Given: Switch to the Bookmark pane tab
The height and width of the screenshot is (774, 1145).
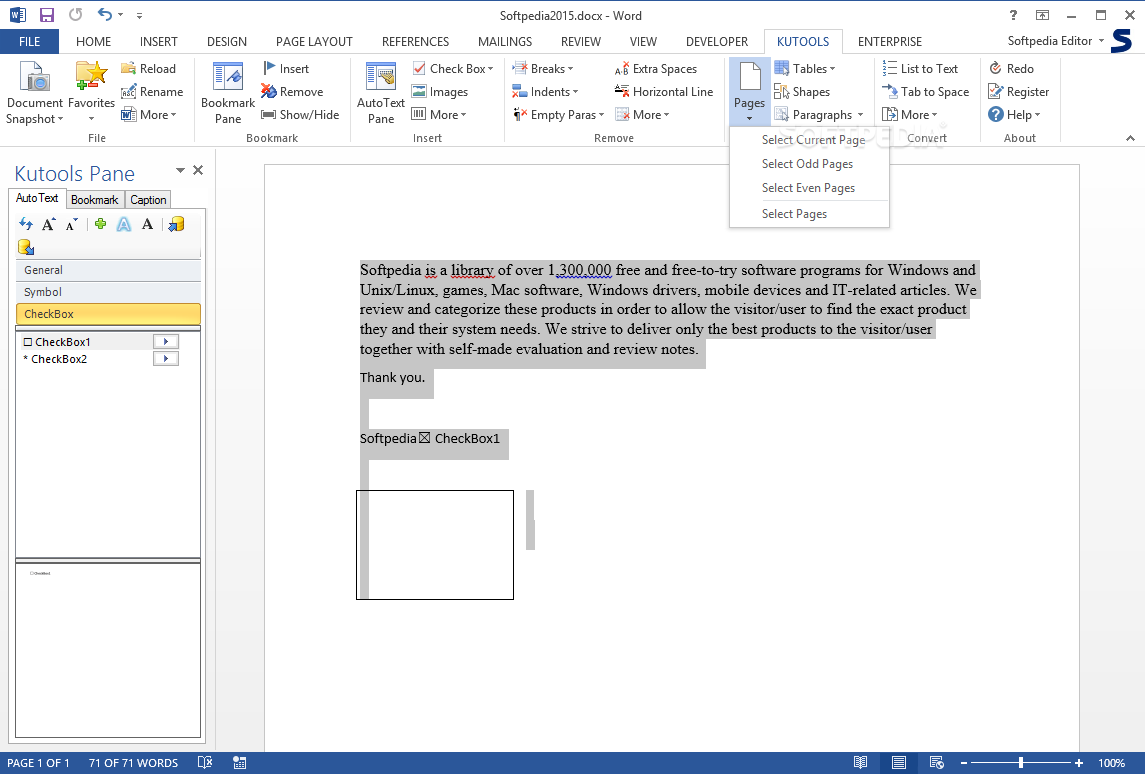Looking at the screenshot, I should tap(94, 199).
